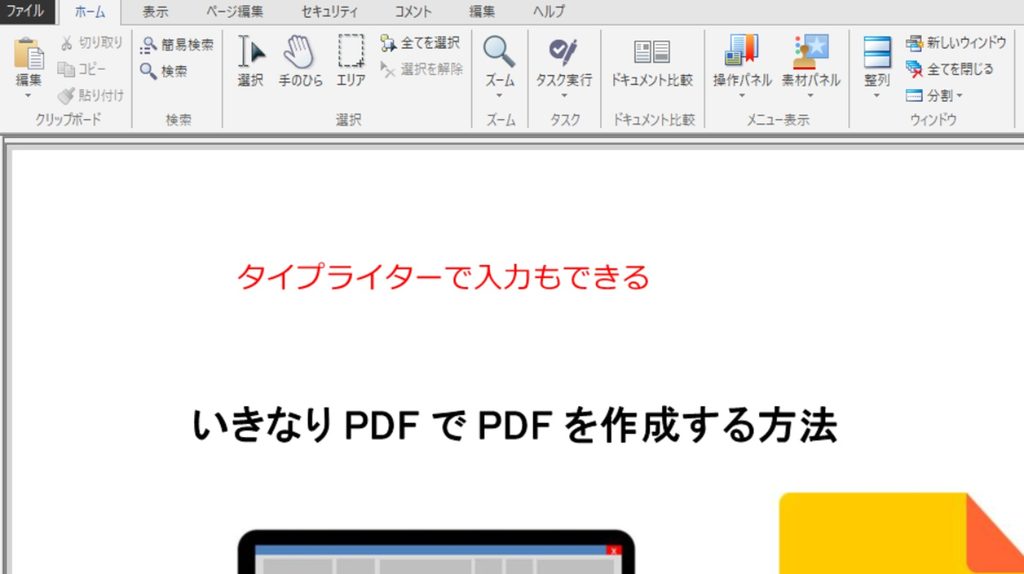Screen dimensions: 1024x574
Task: Open the セキュリティ ribbon tab
Action: click(330, 12)
